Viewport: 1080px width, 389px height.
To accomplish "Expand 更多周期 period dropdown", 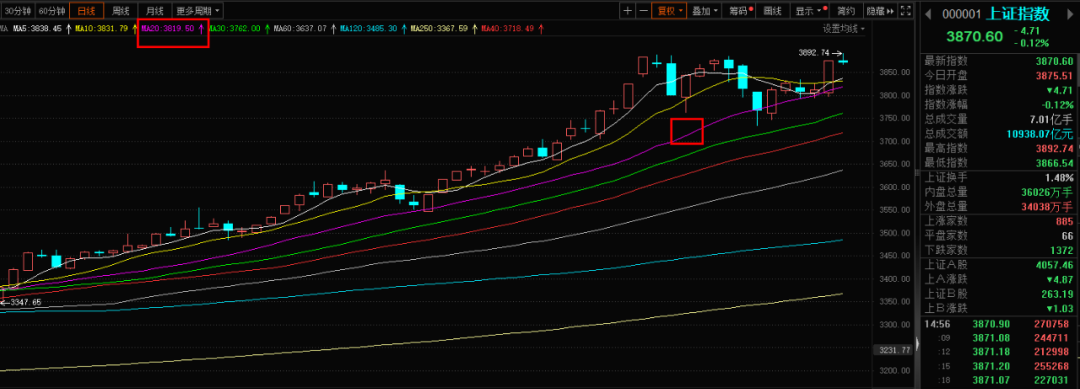I will [x=198, y=11].
